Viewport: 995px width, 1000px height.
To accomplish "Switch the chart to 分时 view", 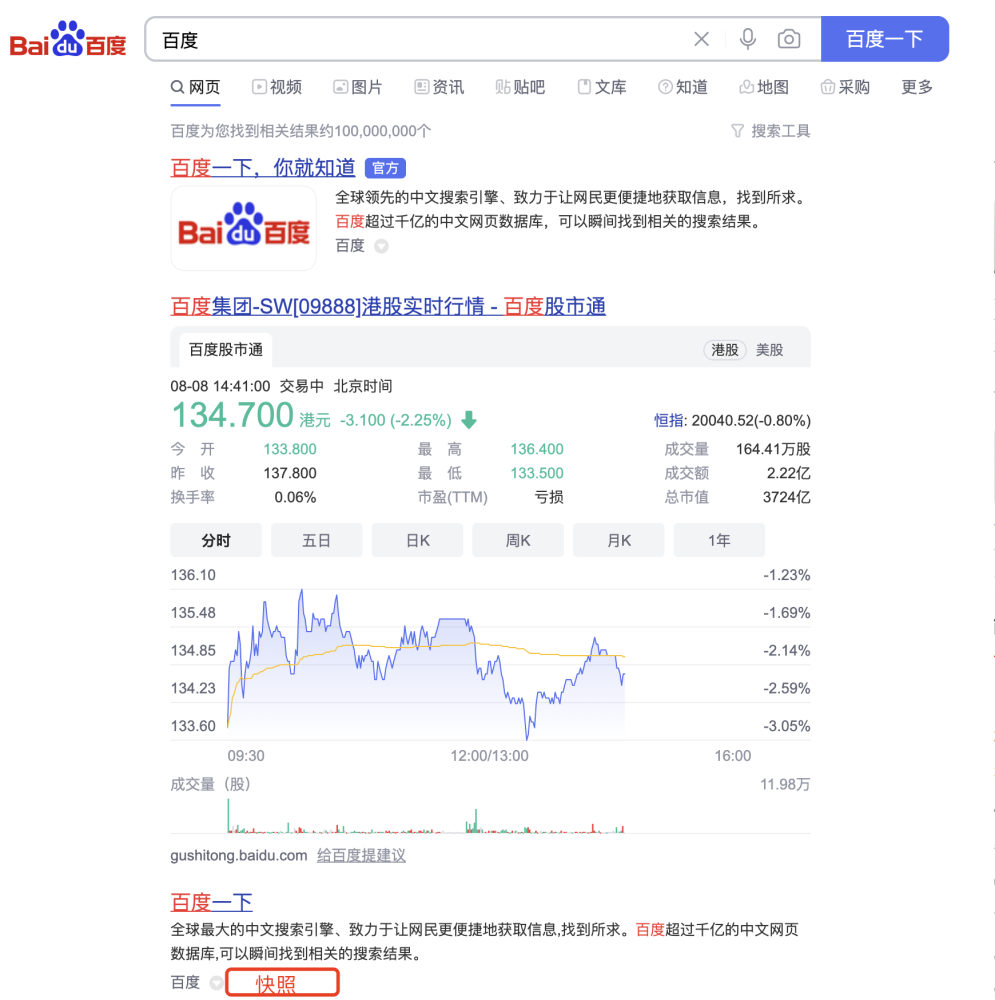I will (x=216, y=540).
